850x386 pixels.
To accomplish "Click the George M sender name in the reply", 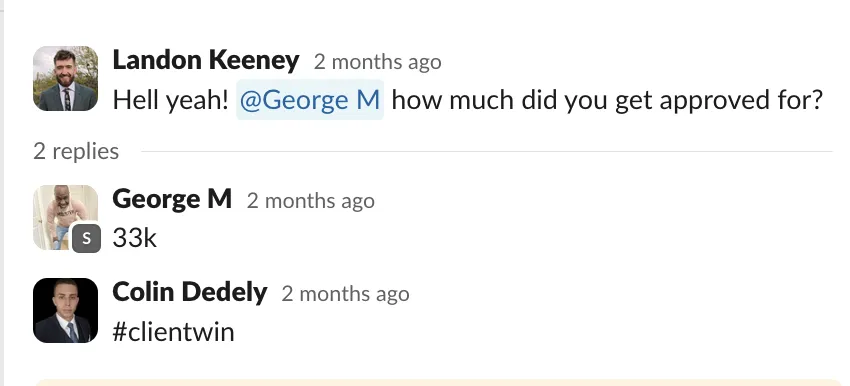I will click(172, 199).
